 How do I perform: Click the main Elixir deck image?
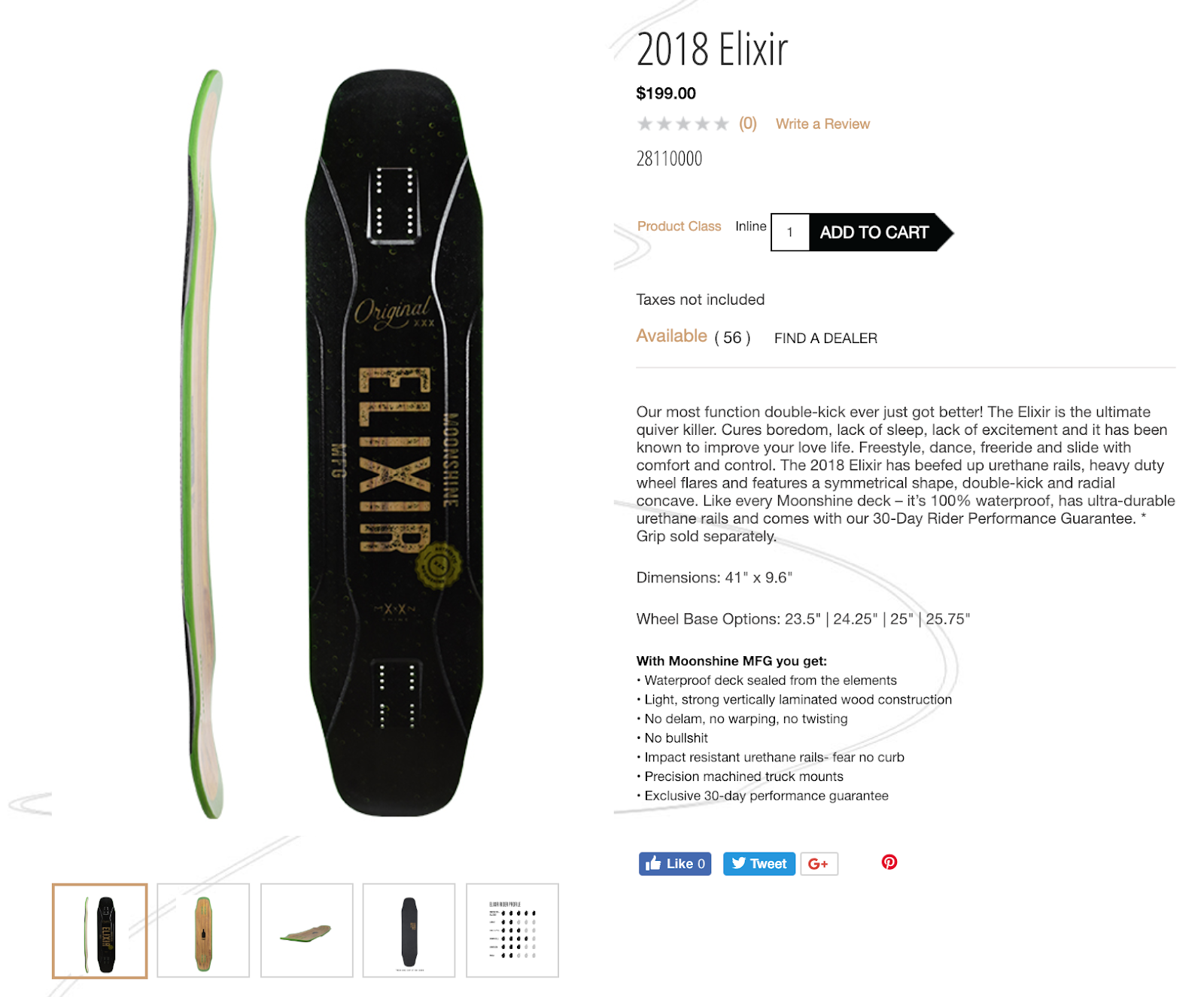click(332, 444)
